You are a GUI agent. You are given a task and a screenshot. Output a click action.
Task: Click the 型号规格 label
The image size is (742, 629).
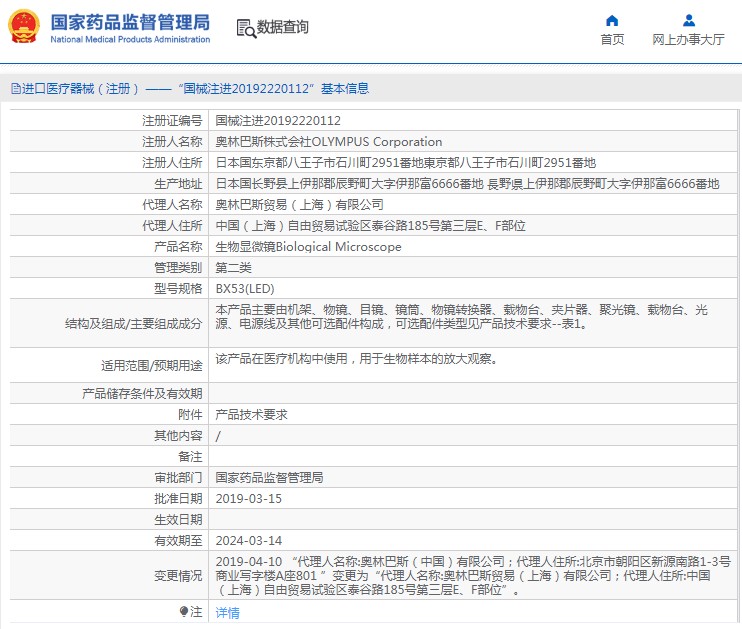tap(178, 288)
